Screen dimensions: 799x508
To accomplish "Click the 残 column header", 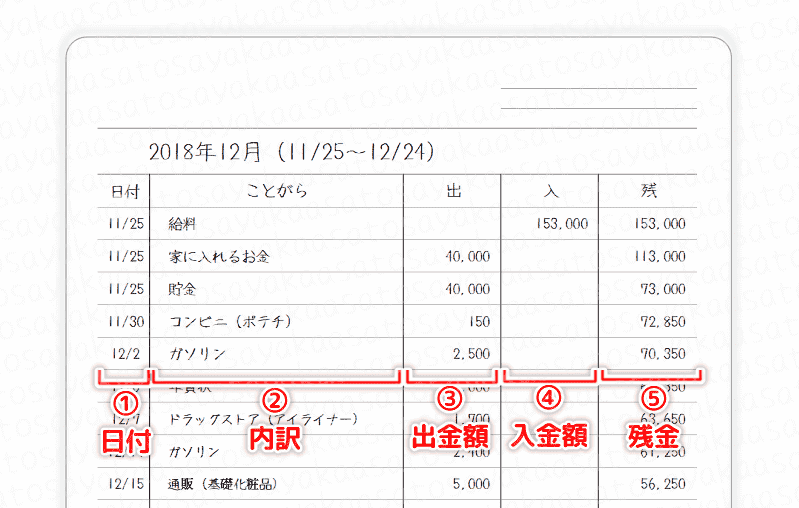I will click(649, 191).
